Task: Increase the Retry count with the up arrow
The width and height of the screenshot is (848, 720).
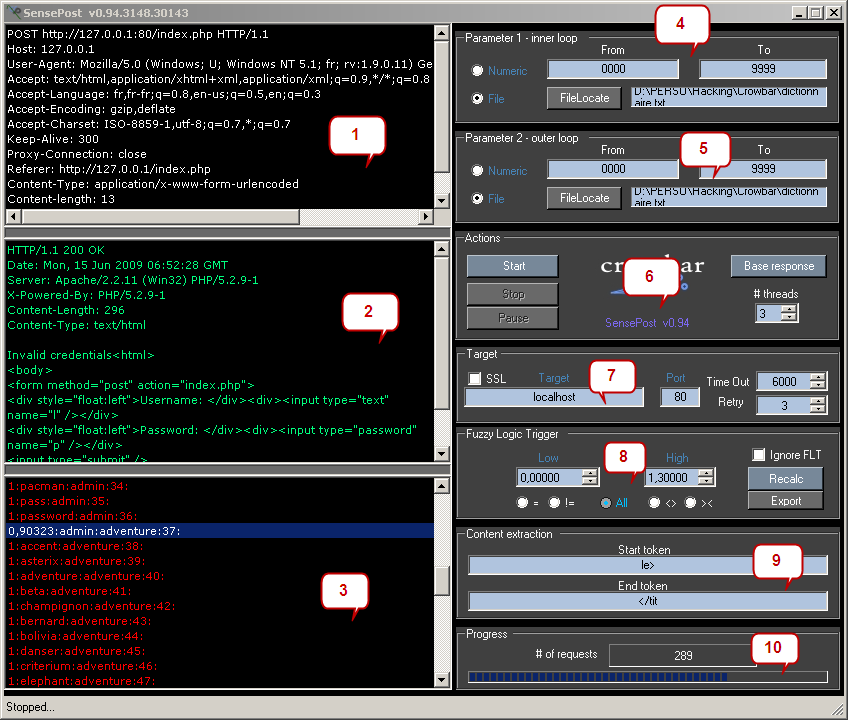Action: click(818, 400)
